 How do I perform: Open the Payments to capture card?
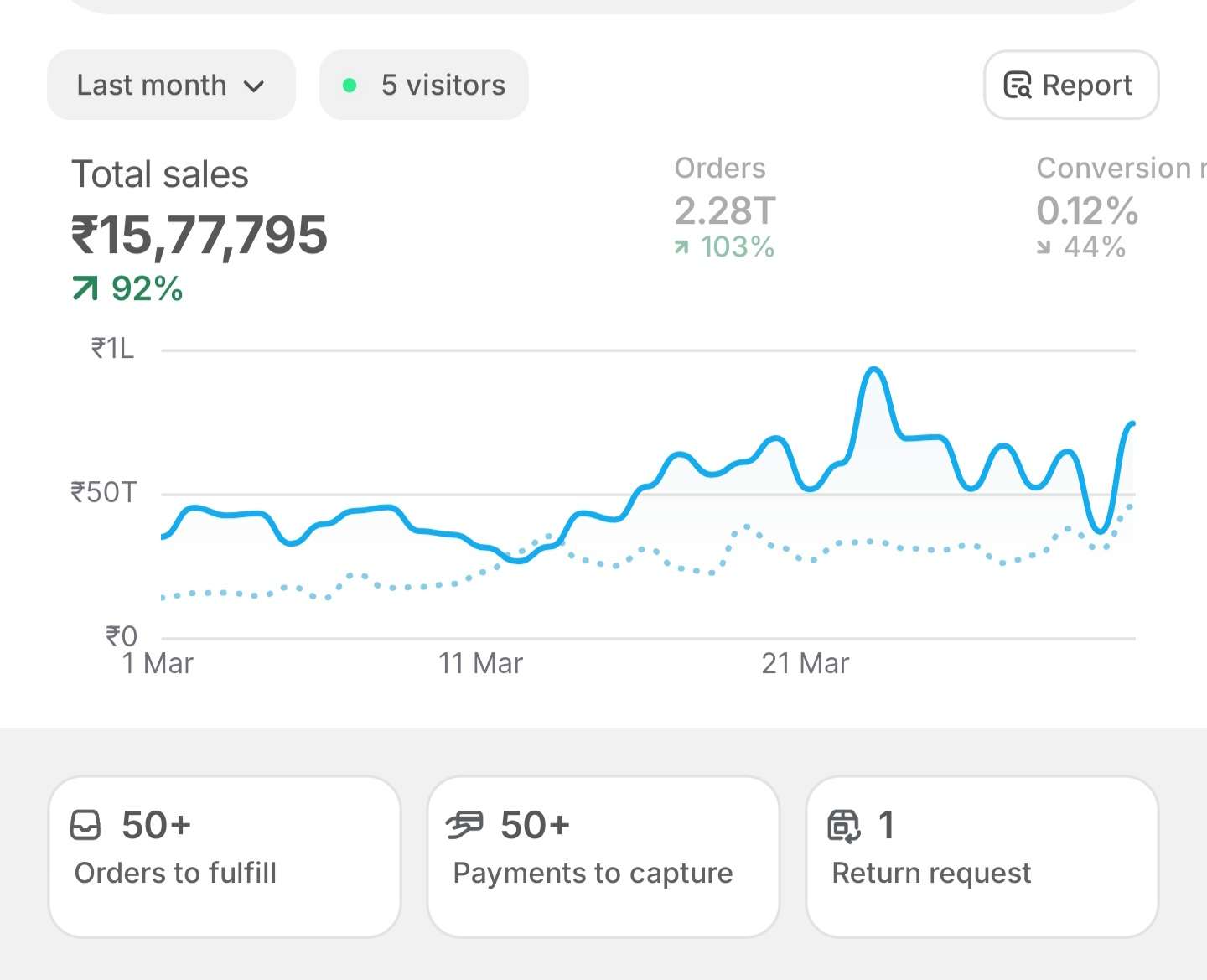click(x=603, y=856)
